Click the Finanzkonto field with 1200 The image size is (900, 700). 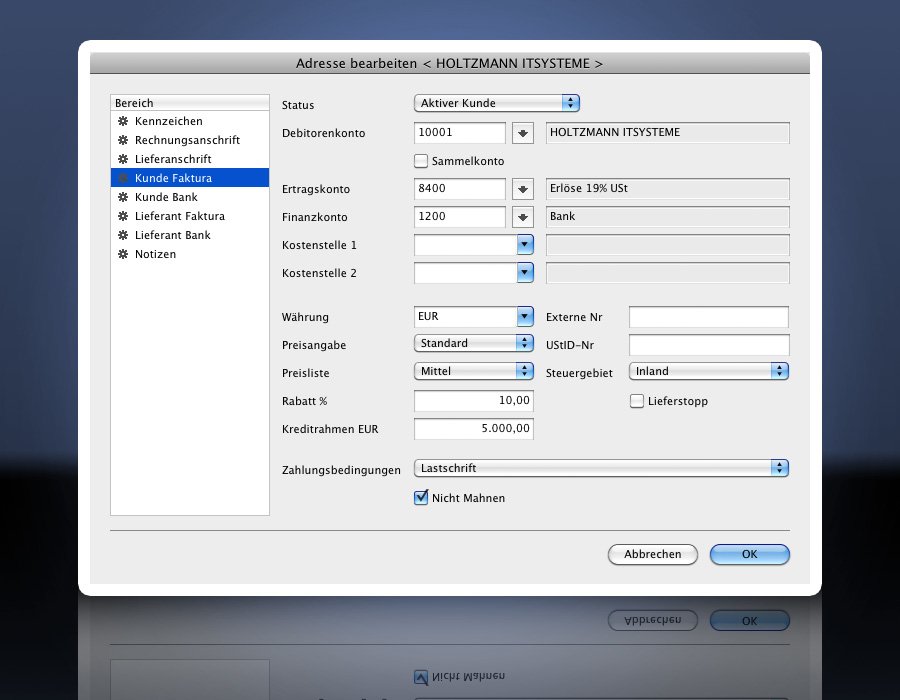pos(460,217)
